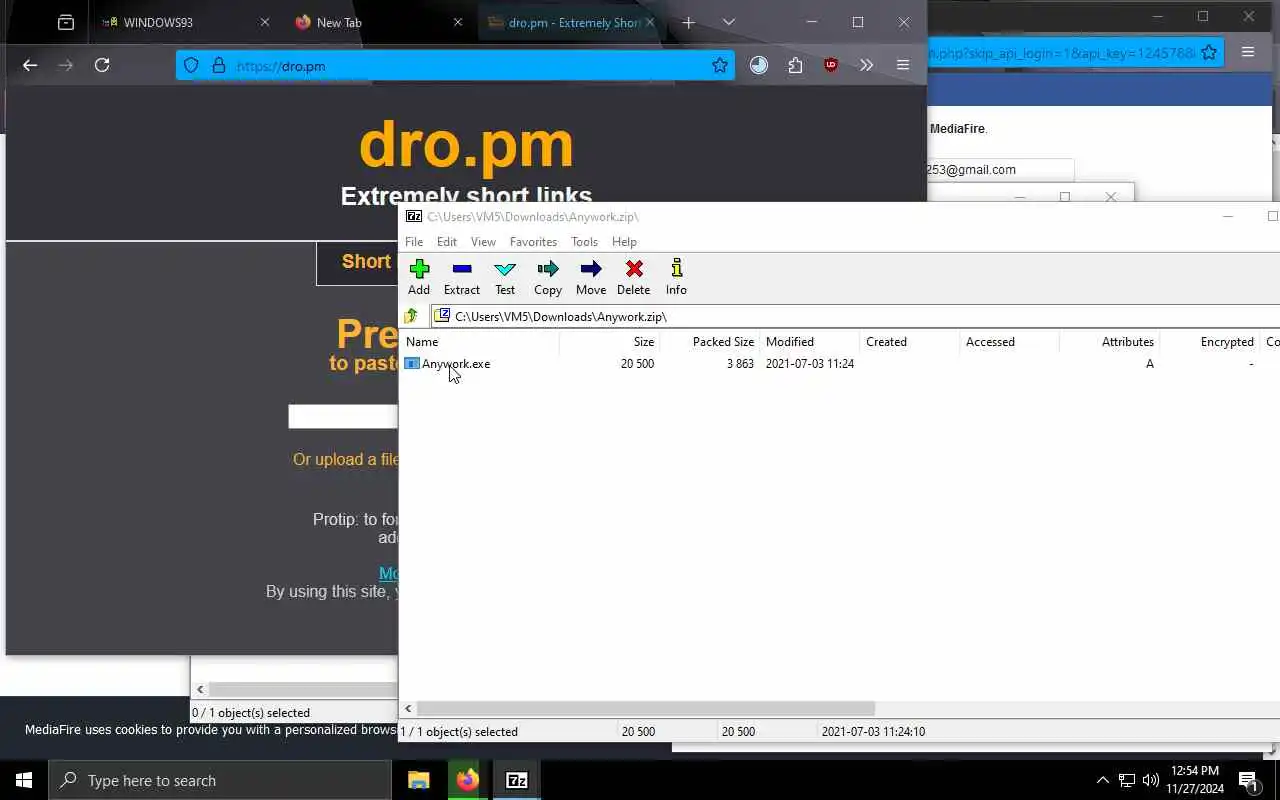Click the site padlock icon
The width and height of the screenshot is (1280, 800).
click(218, 66)
